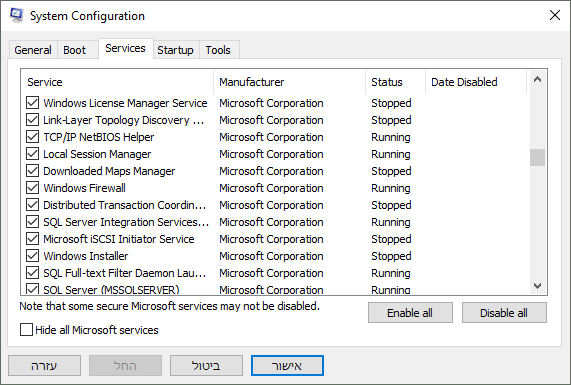Uncheck Distributed Transaction Coordinator checkbox

tap(32, 205)
